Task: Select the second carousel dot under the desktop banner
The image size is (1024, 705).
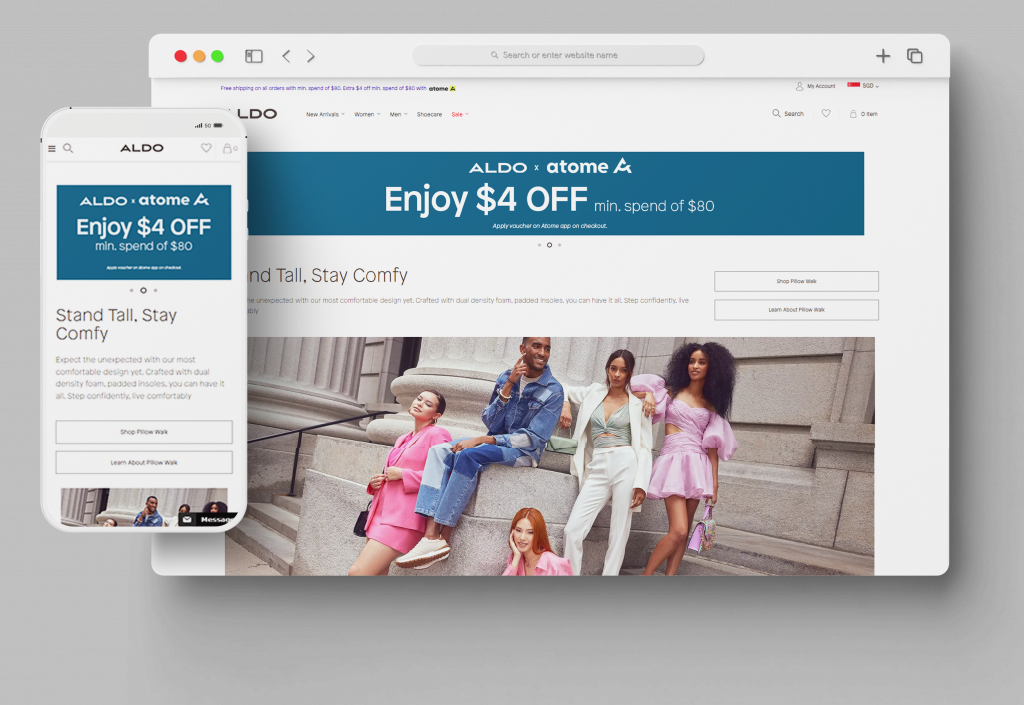Action: (x=550, y=244)
